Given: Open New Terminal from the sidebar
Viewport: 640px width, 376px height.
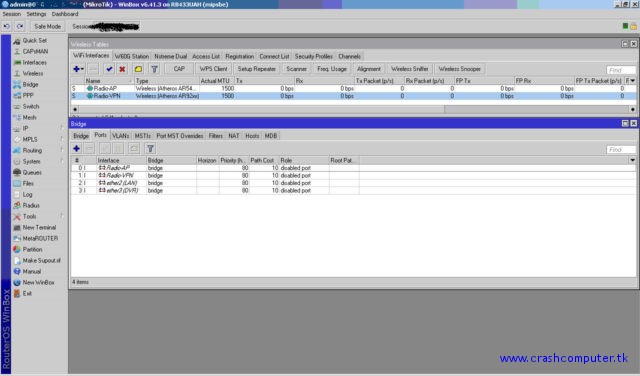Looking at the screenshot, I should coord(39,227).
